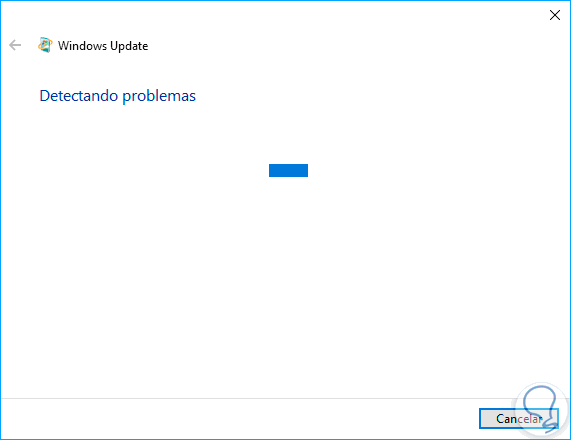This screenshot has width=571, height=440.
Task: Click the animated blue loading rectangle
Action: pos(288,170)
